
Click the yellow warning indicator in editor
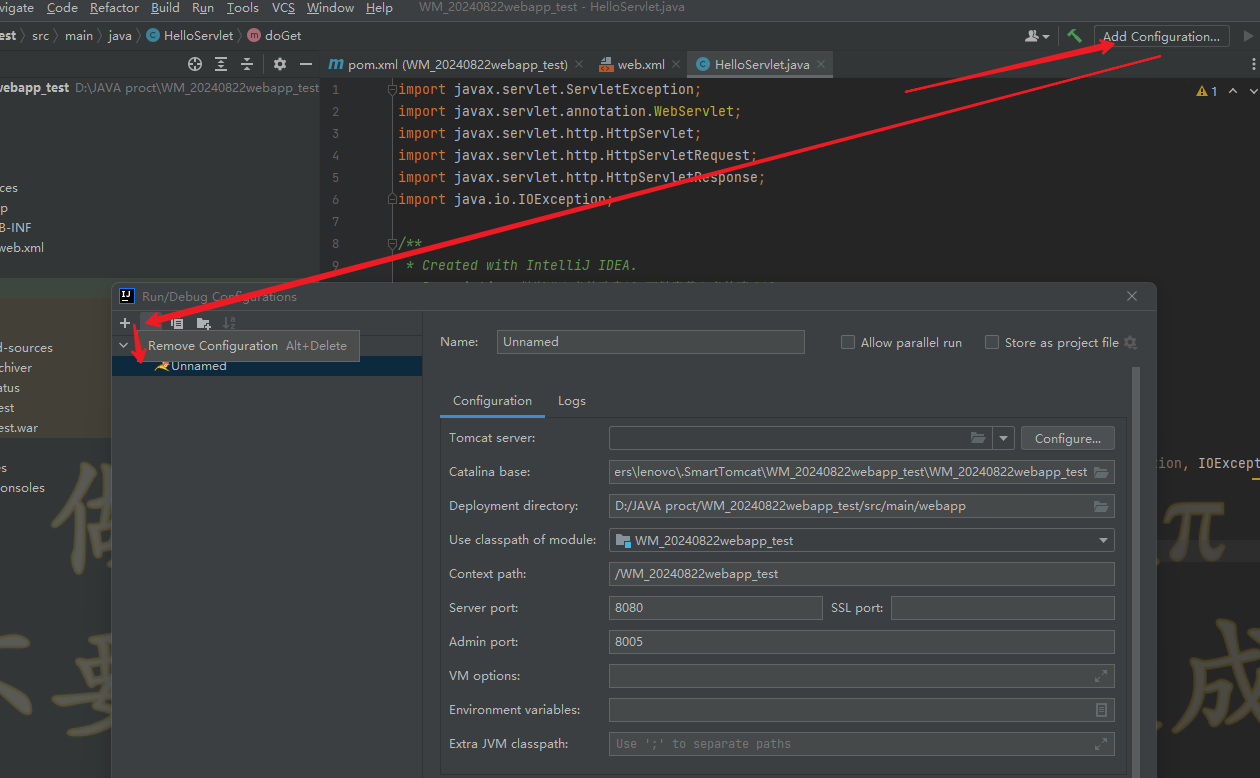[1207, 91]
